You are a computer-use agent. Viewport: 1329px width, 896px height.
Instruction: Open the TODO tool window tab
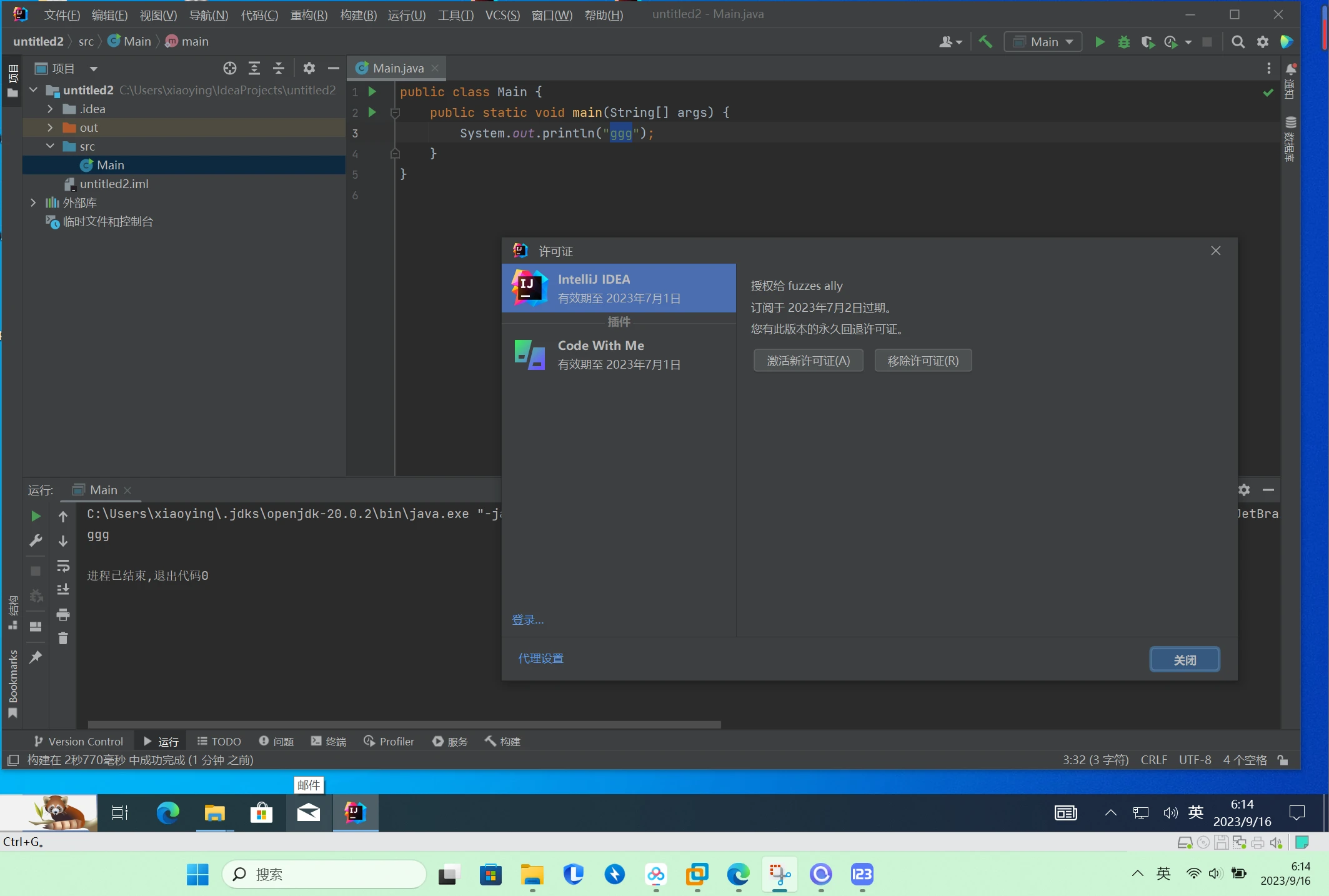pos(219,741)
